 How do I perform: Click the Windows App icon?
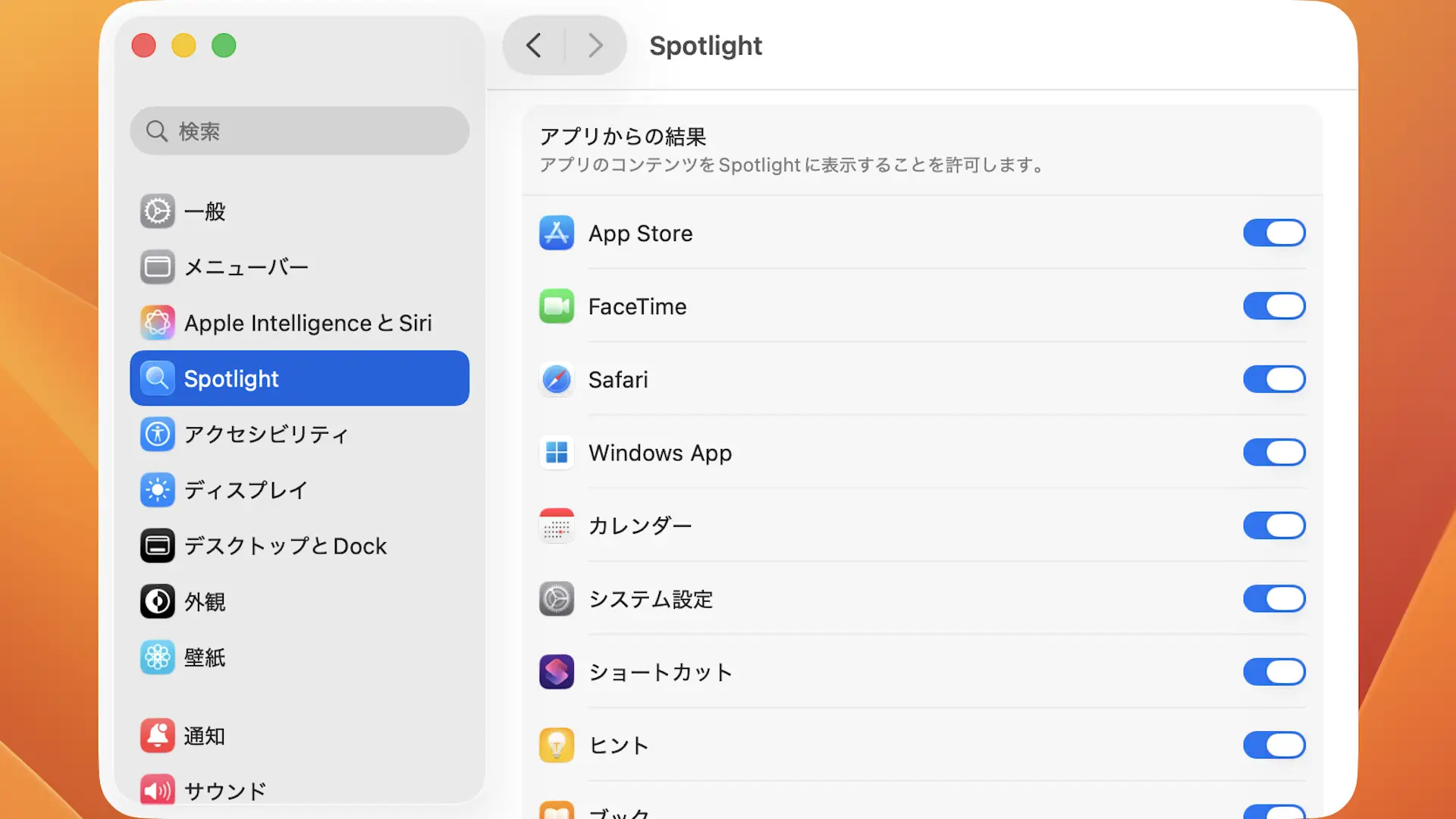click(x=556, y=453)
